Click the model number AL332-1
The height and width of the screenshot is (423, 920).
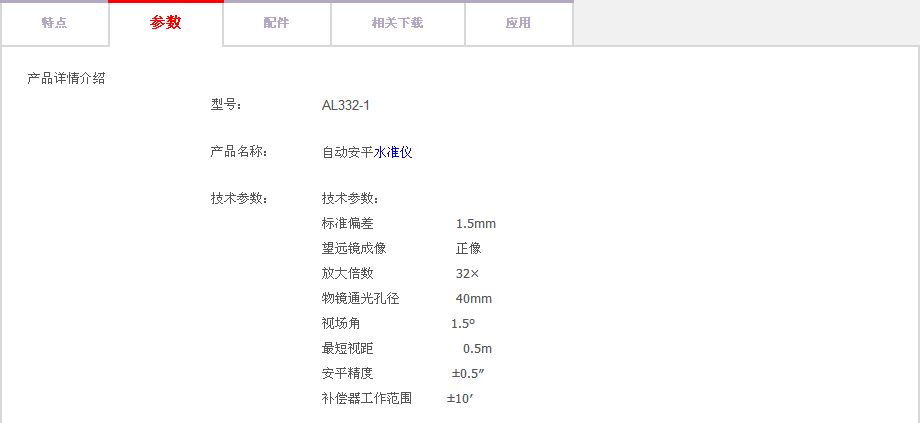[x=346, y=105]
